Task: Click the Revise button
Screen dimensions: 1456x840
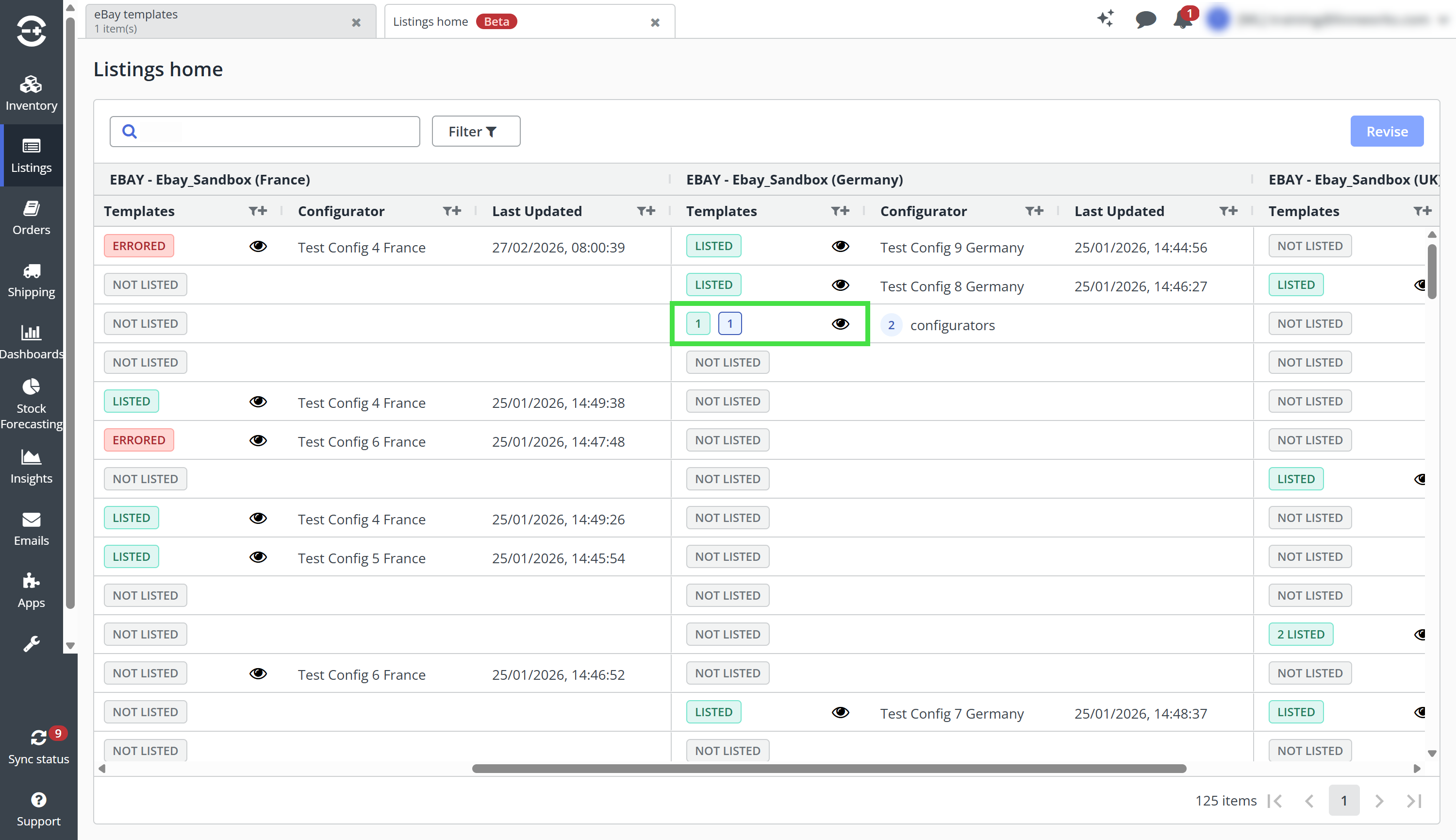Action: point(1386,131)
